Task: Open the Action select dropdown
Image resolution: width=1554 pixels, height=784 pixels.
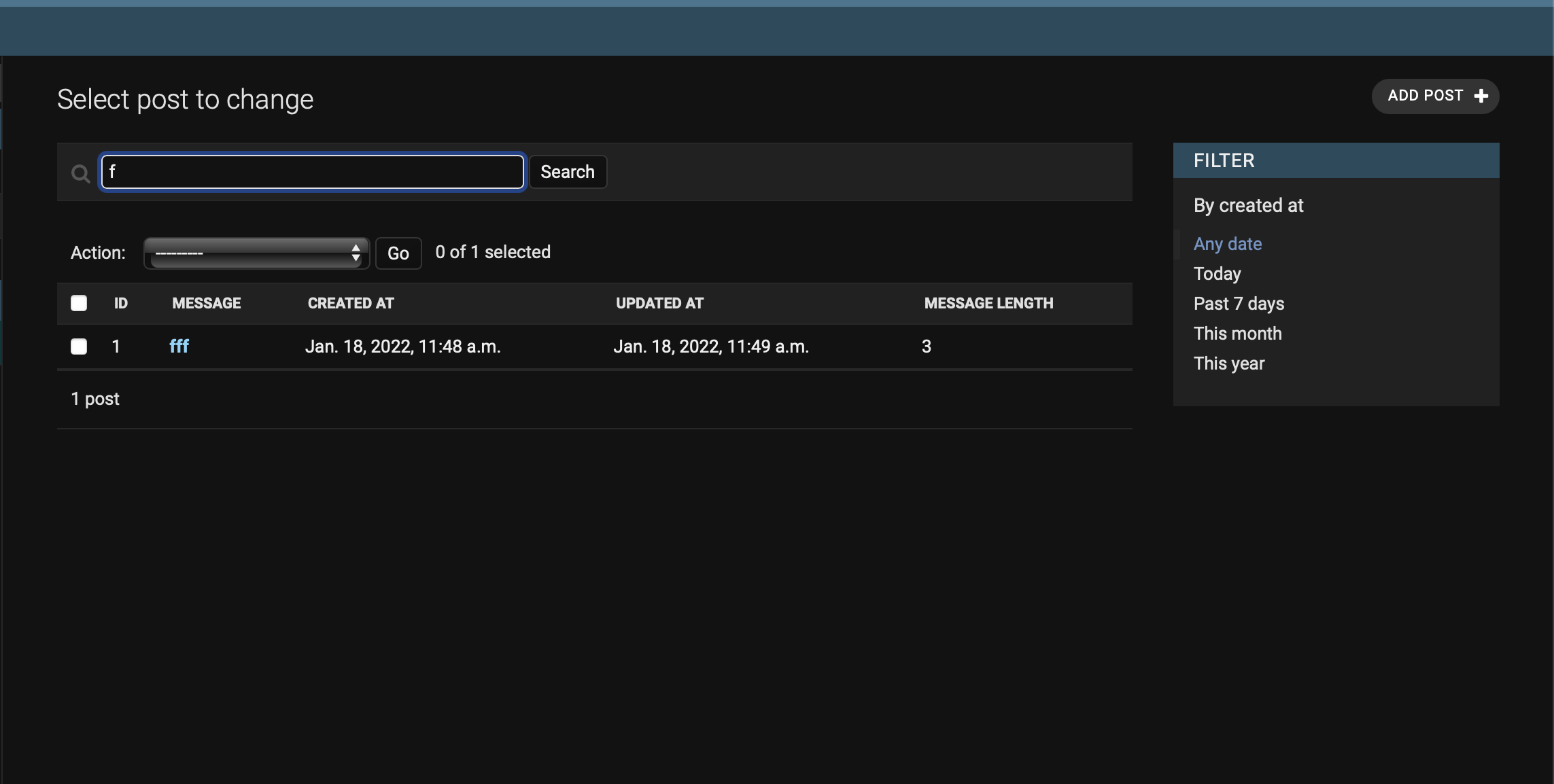Action: click(256, 253)
